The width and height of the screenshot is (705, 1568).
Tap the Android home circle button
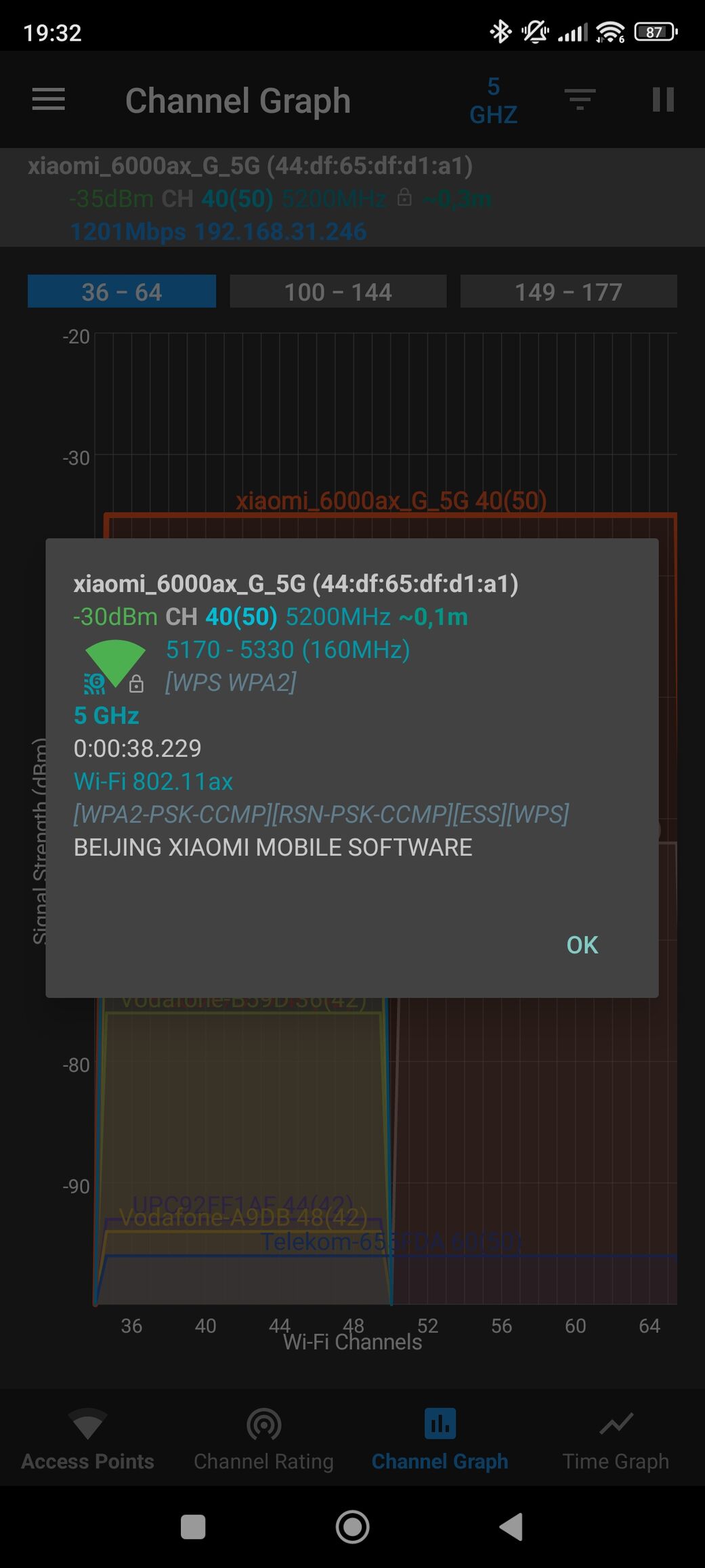352,1527
